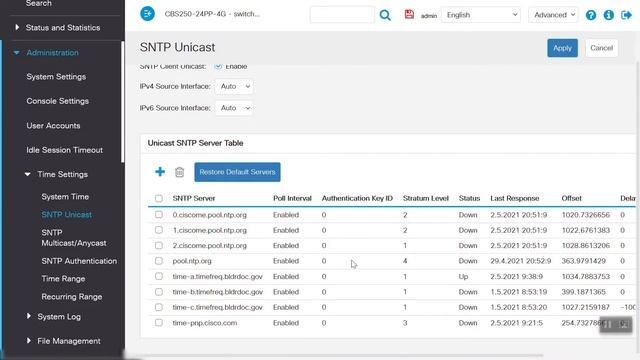Click the SNTP Server column header
Image resolution: width=640 pixels, height=360 pixels.
(194, 198)
